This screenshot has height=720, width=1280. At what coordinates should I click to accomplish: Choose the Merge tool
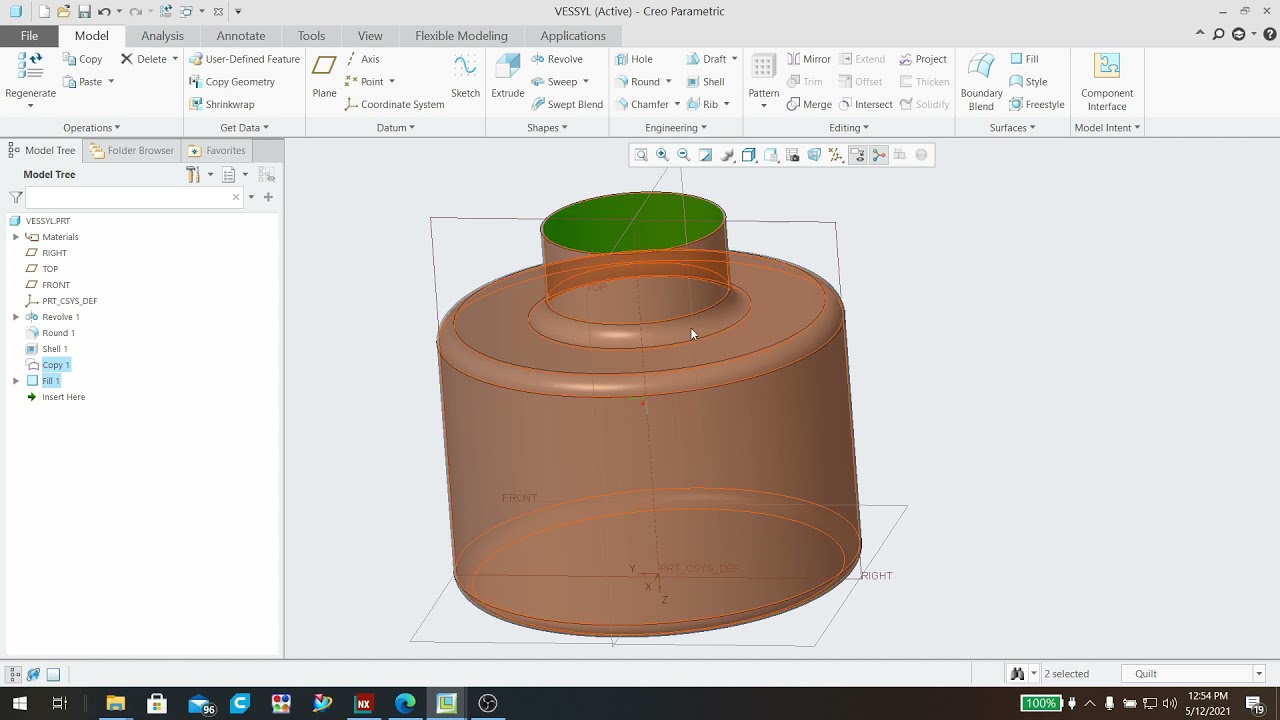[809, 104]
